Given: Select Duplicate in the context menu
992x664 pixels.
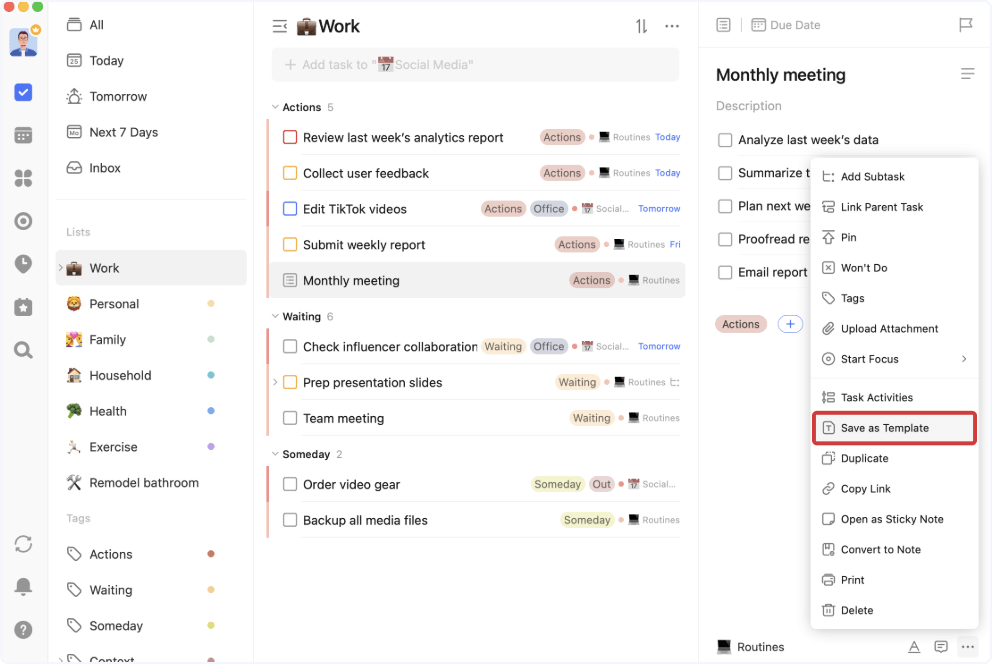Looking at the screenshot, I should pos(864,458).
